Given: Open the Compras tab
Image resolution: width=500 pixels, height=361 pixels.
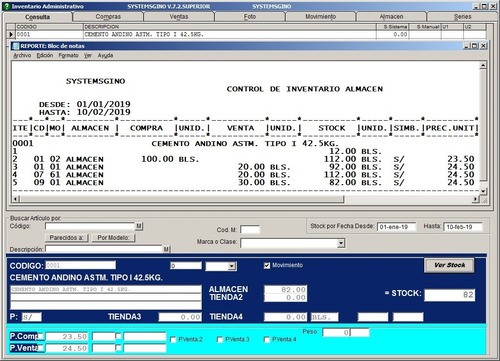Looking at the screenshot, I should [108, 17].
